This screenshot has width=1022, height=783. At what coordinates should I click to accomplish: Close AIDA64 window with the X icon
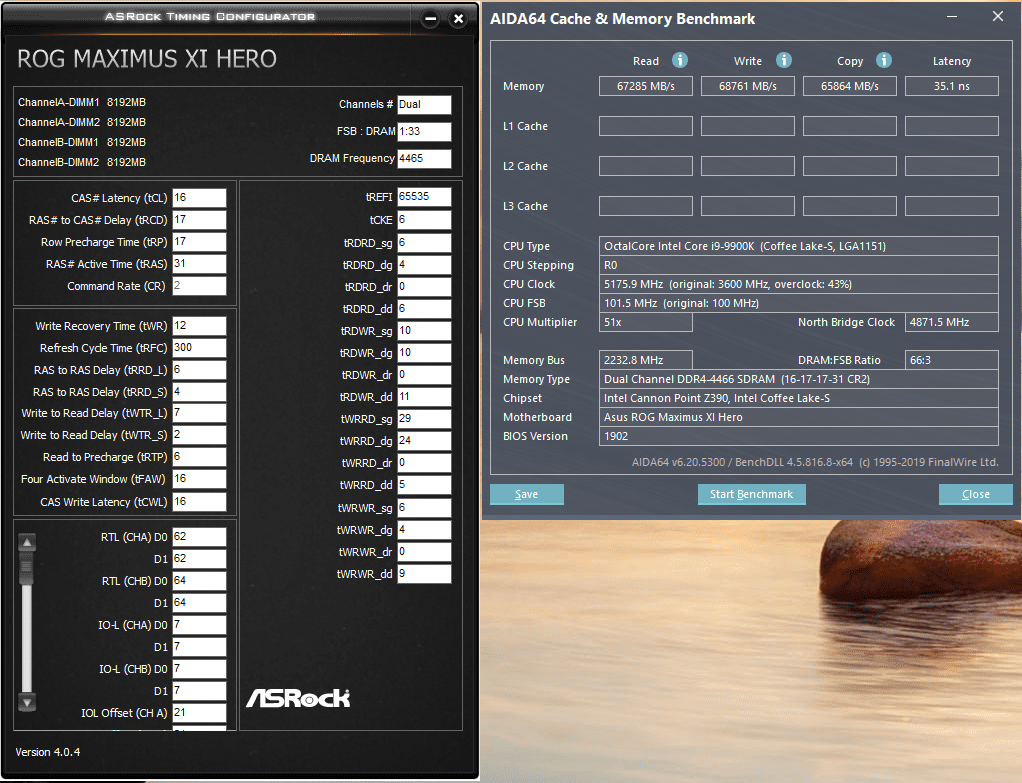(x=997, y=16)
